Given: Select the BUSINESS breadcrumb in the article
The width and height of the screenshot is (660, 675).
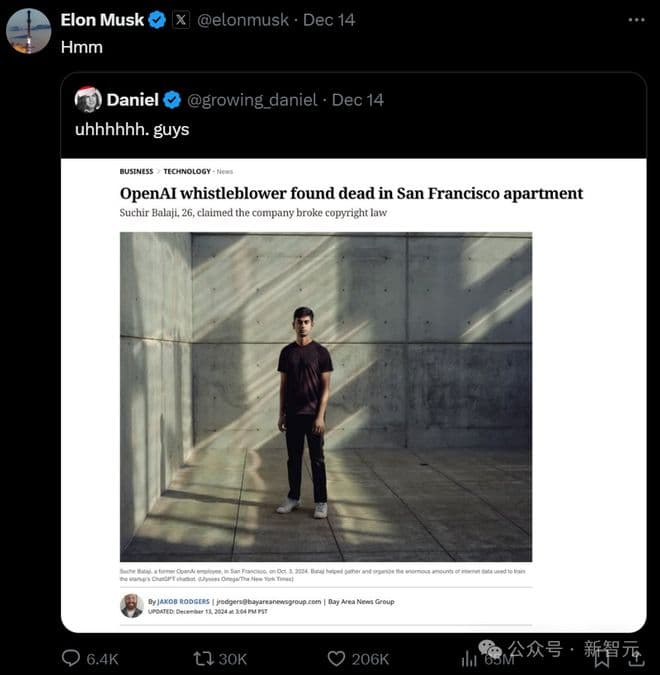Looking at the screenshot, I should tap(136, 171).
